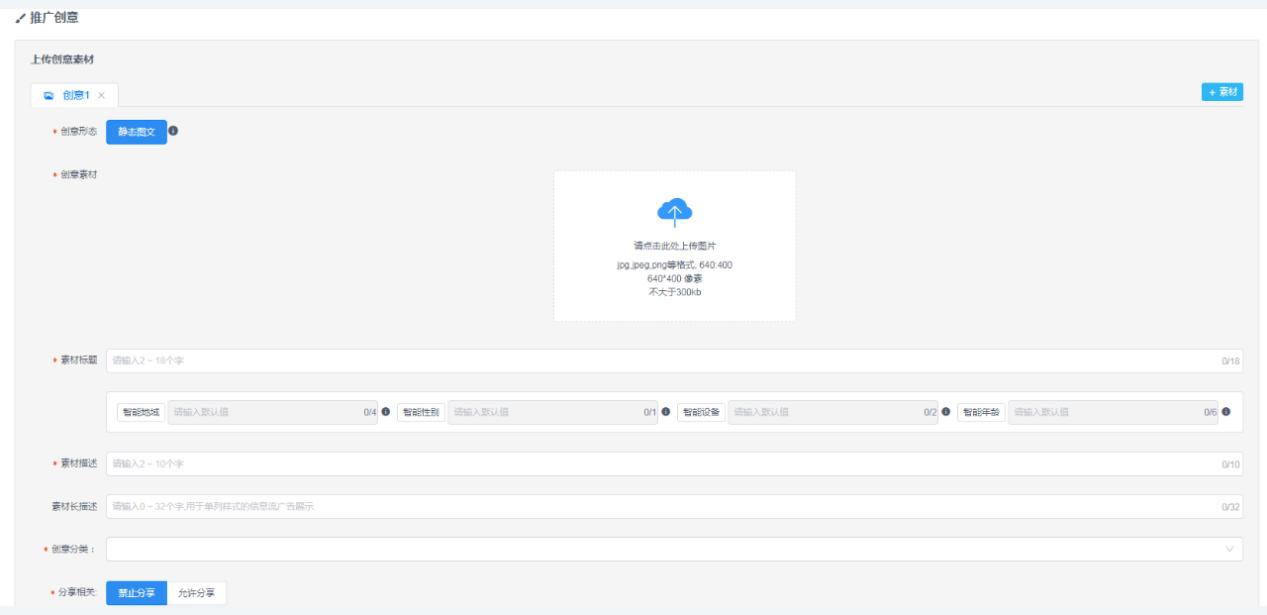Click the cloud upload icon
1267x615 pixels.
click(674, 211)
